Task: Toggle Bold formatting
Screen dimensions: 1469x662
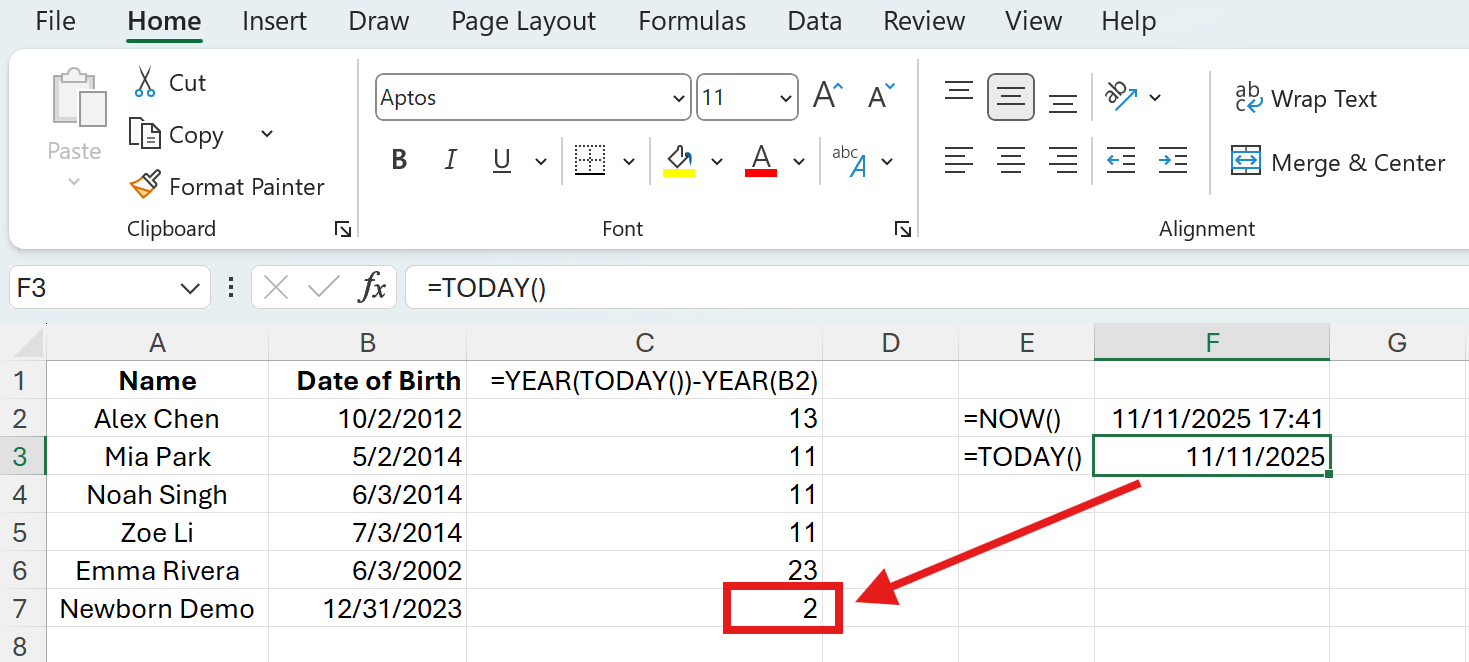Action: [x=399, y=160]
